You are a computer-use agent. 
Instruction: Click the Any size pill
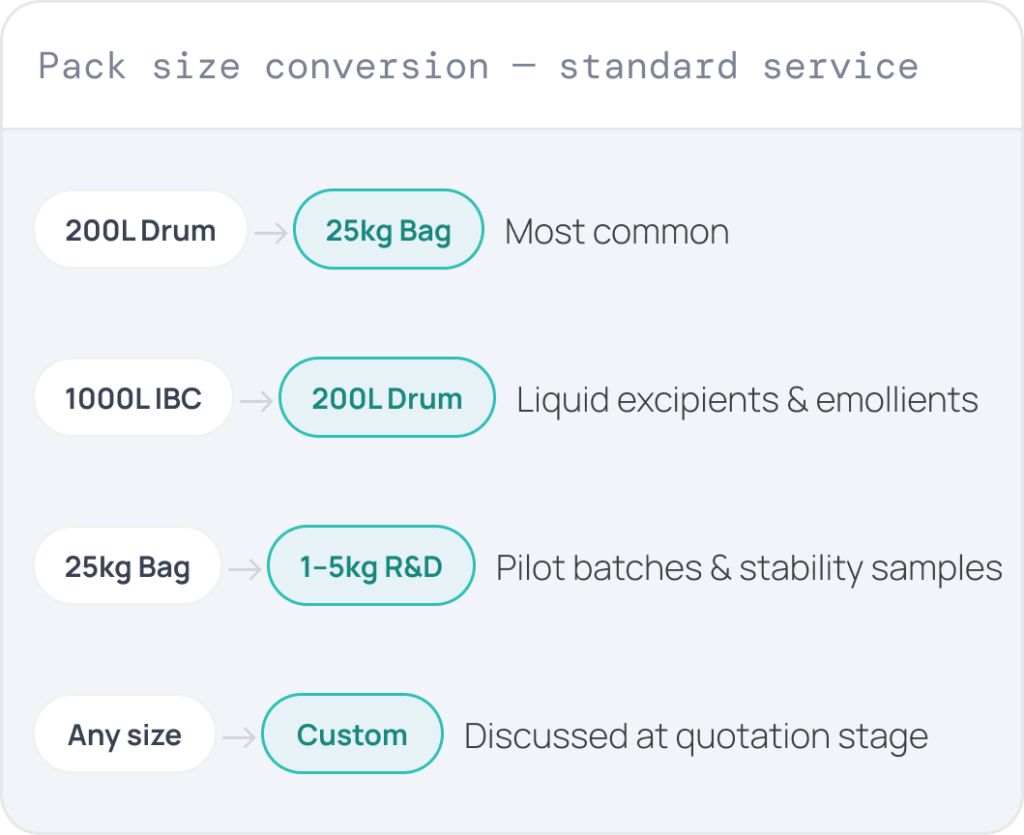pyautogui.click(x=125, y=734)
